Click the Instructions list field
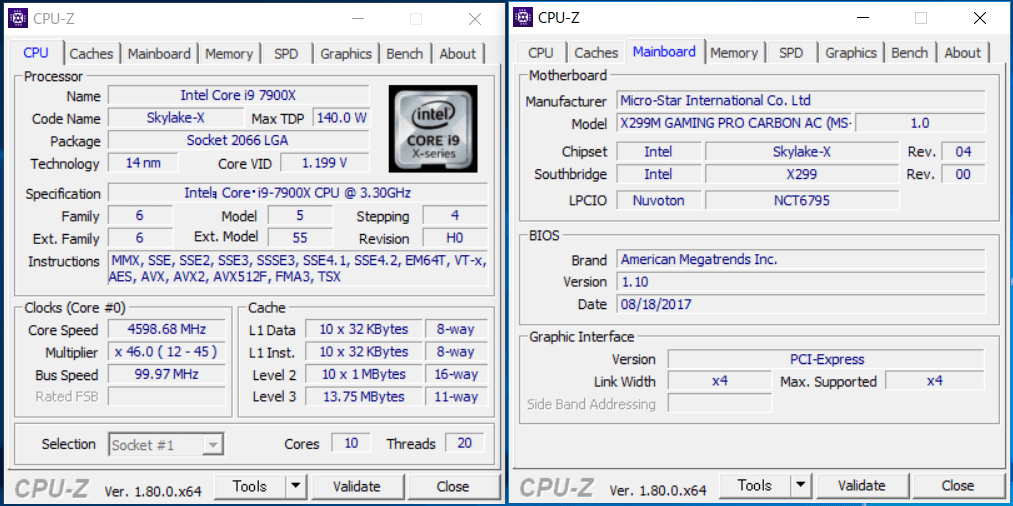This screenshot has height=506, width=1013. (x=298, y=268)
